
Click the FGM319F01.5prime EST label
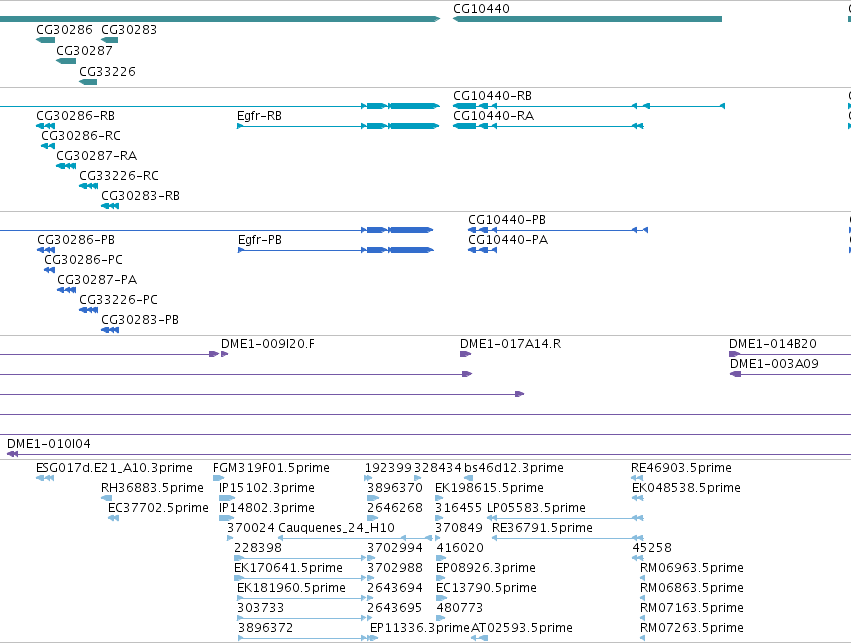[x=271, y=468]
